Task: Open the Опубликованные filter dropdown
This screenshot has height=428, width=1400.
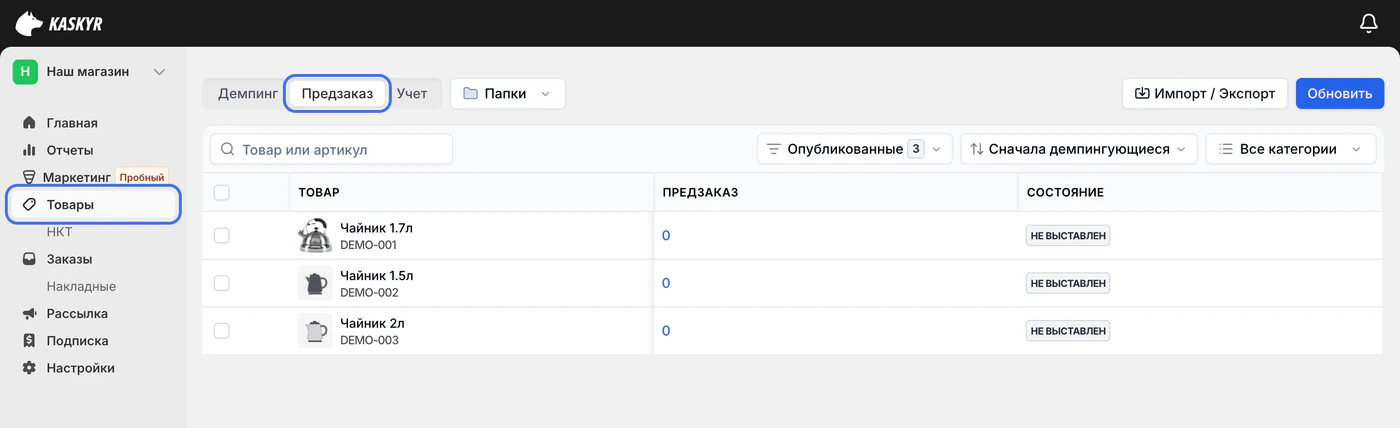Action: (x=854, y=149)
